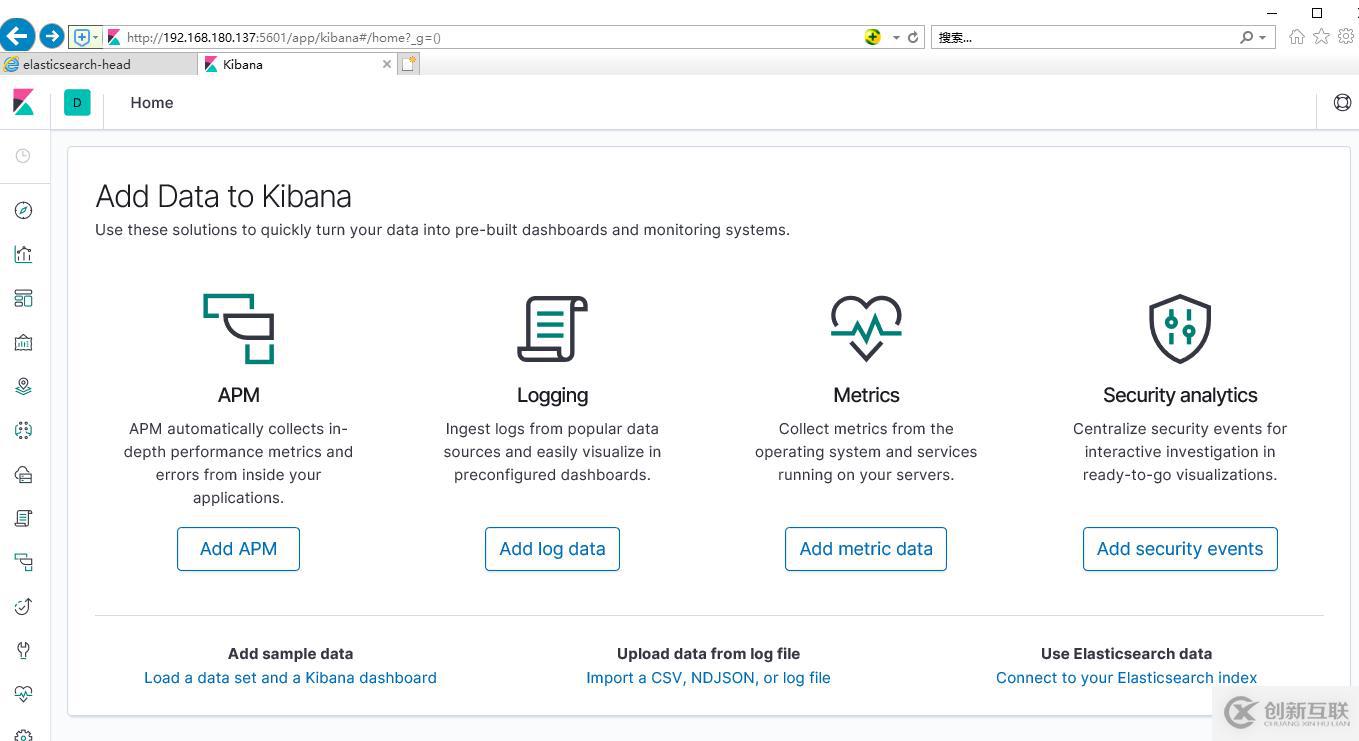This screenshot has height=741, width=1359.
Task: Open Load a data set and a Kibana dashboard
Action: (x=290, y=677)
